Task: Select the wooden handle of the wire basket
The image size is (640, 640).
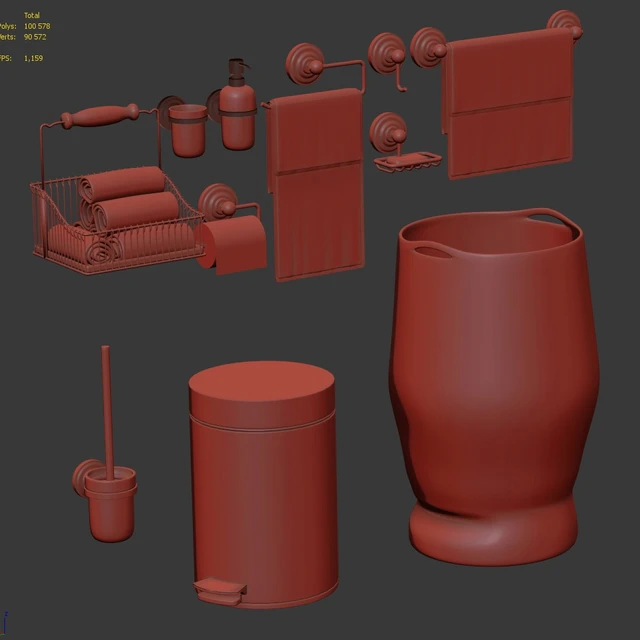Action: pos(100,116)
